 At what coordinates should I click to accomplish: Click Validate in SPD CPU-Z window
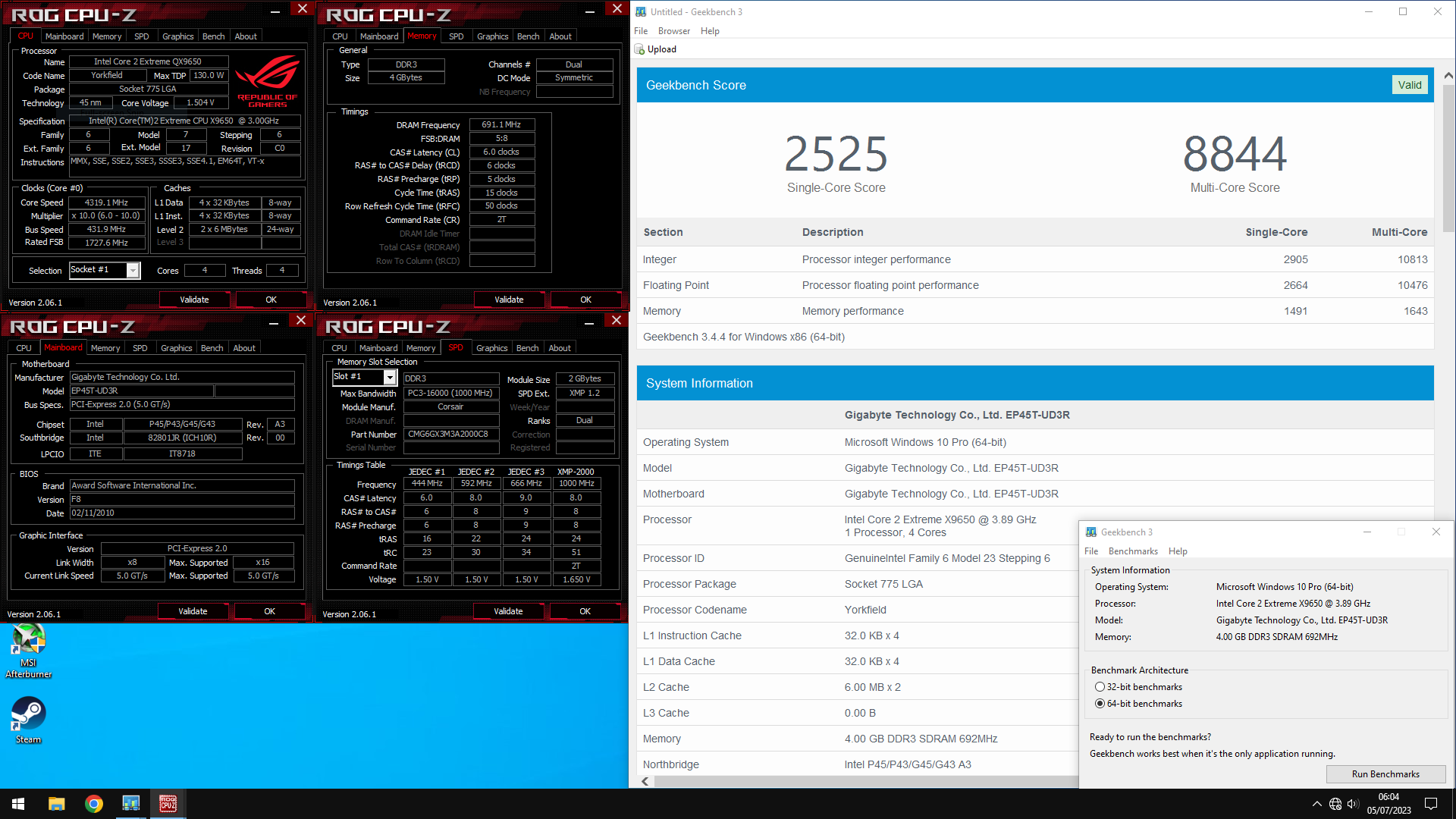(508, 611)
